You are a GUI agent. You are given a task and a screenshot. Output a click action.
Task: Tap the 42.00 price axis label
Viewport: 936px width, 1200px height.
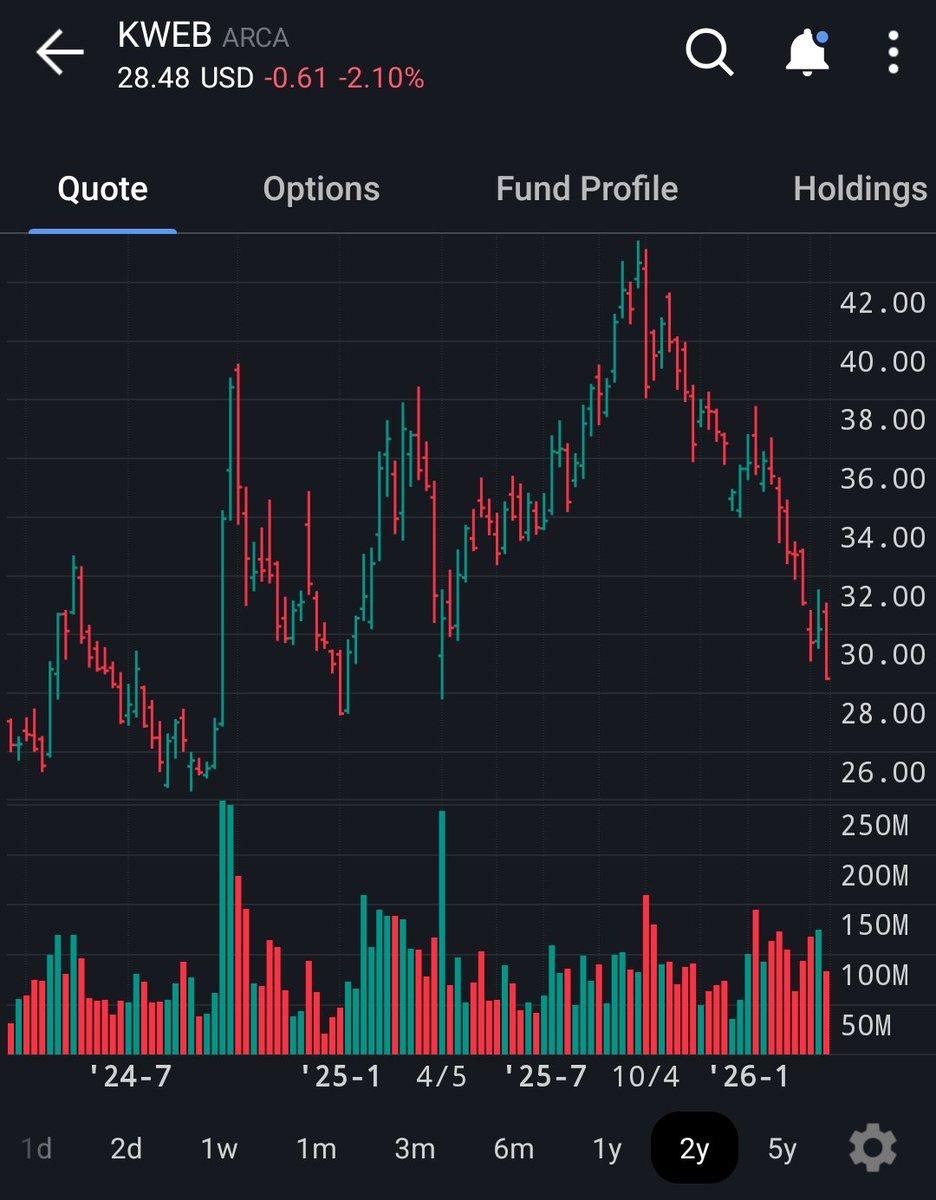coord(883,303)
